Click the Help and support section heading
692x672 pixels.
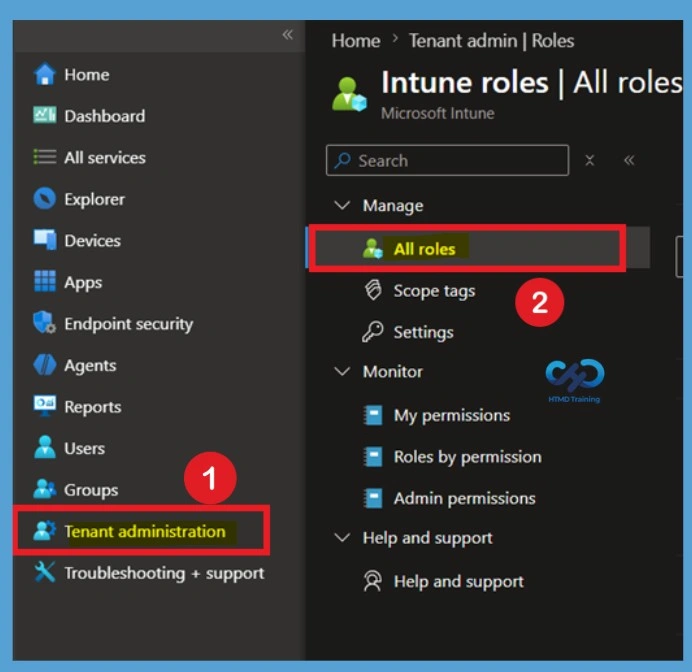point(427,538)
